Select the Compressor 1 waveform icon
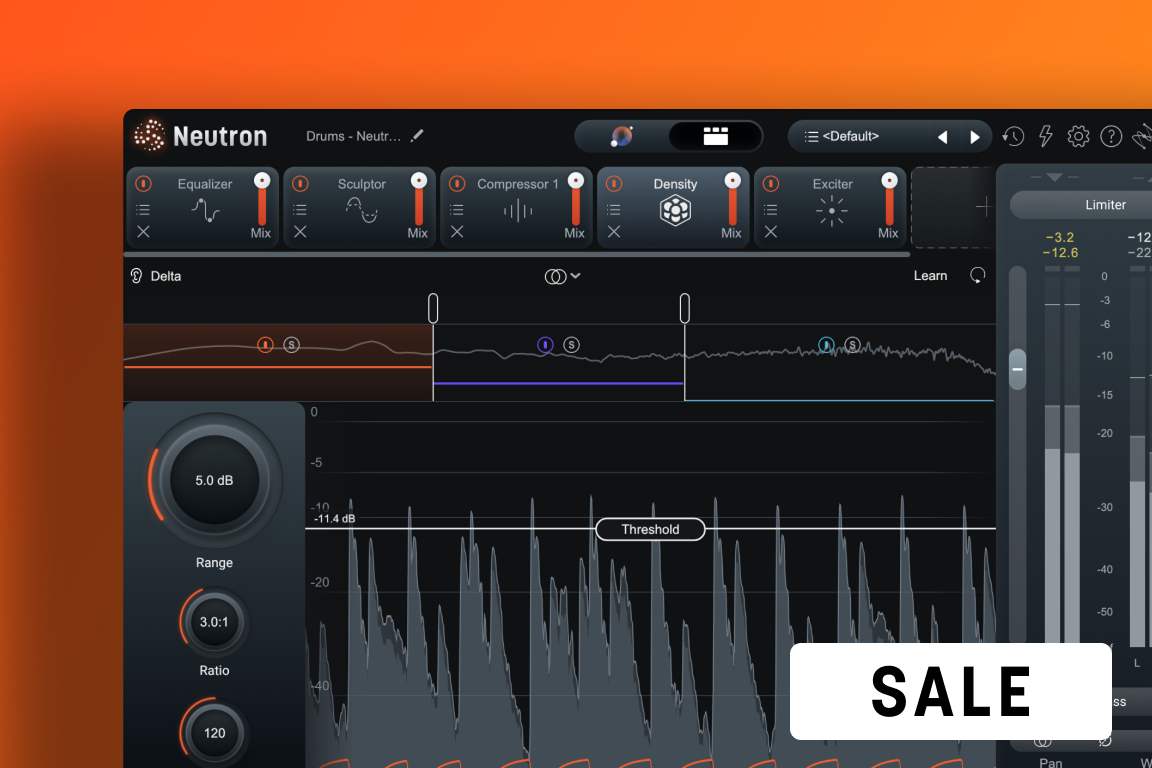 [x=518, y=211]
